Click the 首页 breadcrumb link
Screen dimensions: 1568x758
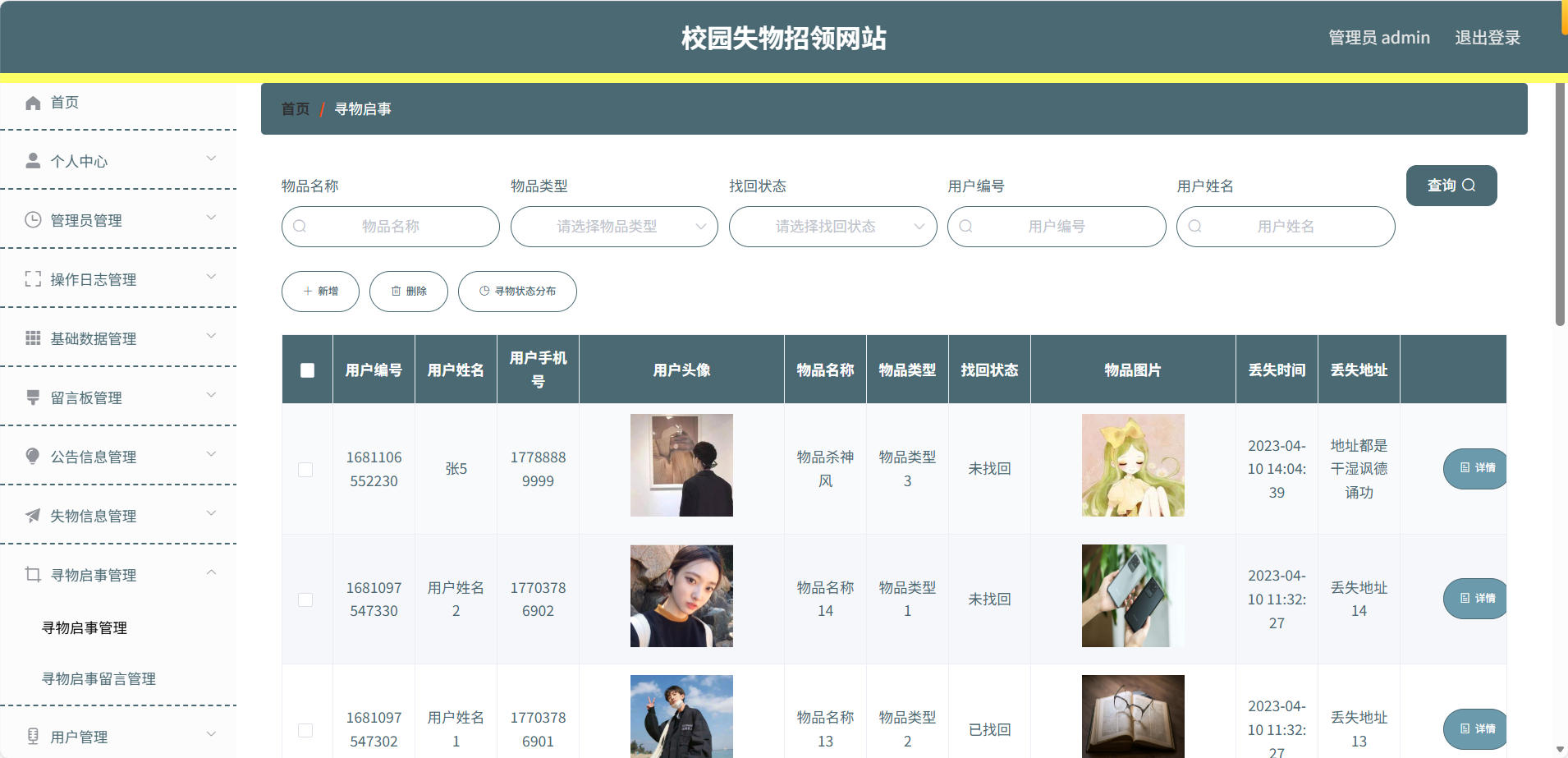296,109
